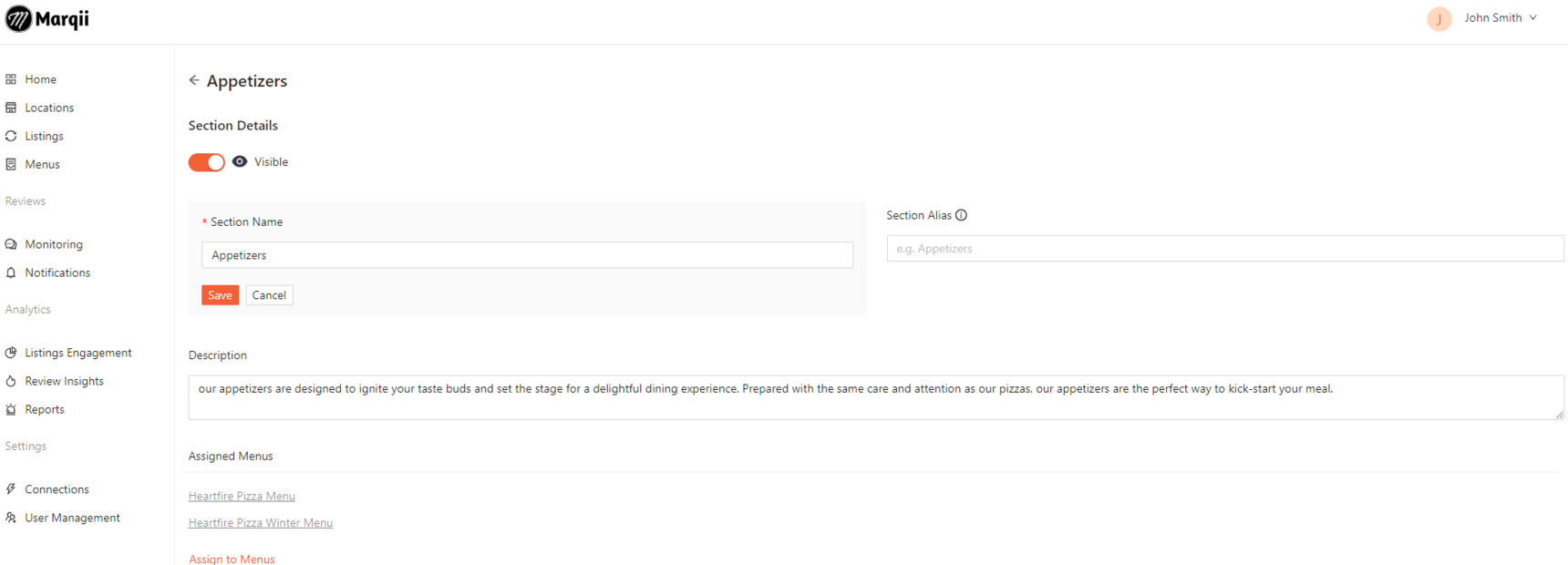Click the Marqii logo icon

click(x=18, y=19)
